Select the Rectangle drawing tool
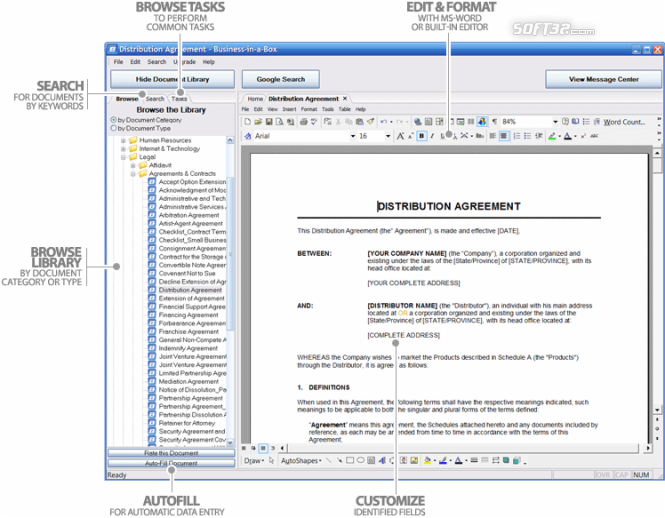The width and height of the screenshot is (665, 518). (350, 460)
